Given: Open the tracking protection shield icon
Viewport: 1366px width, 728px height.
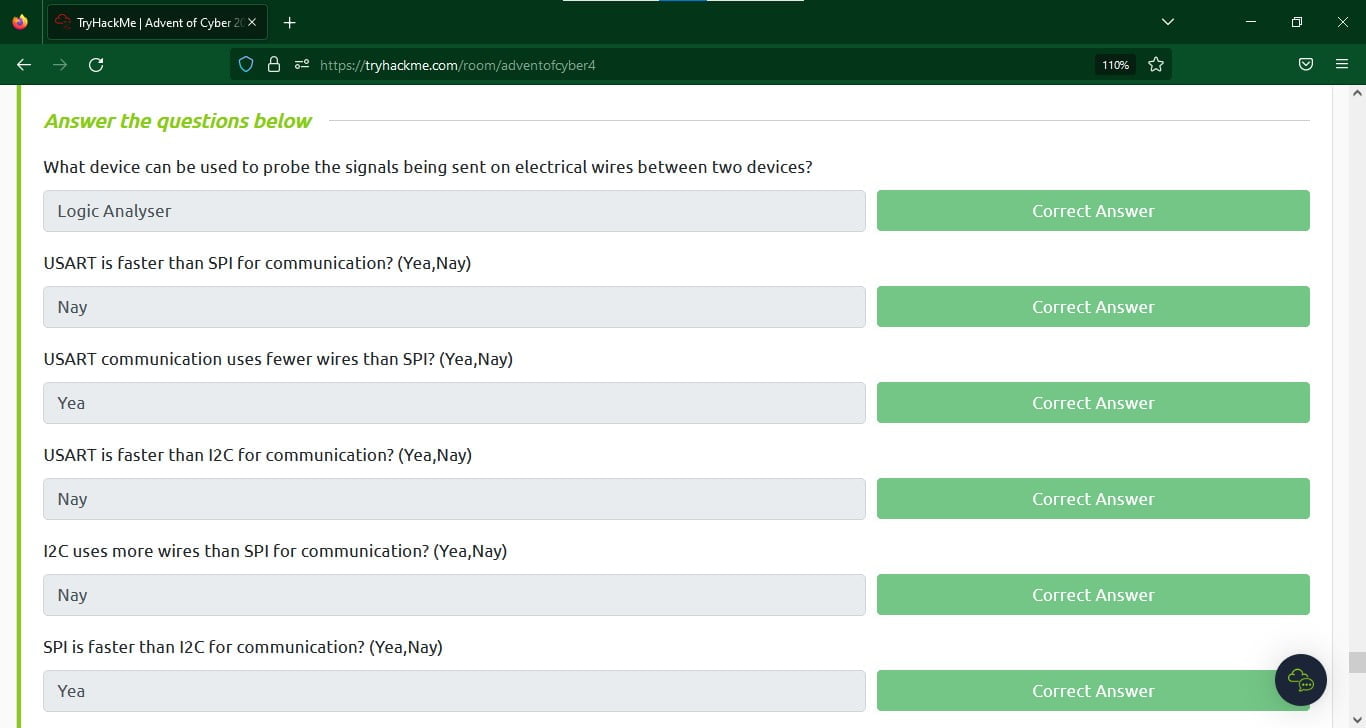Looking at the screenshot, I should coord(246,65).
